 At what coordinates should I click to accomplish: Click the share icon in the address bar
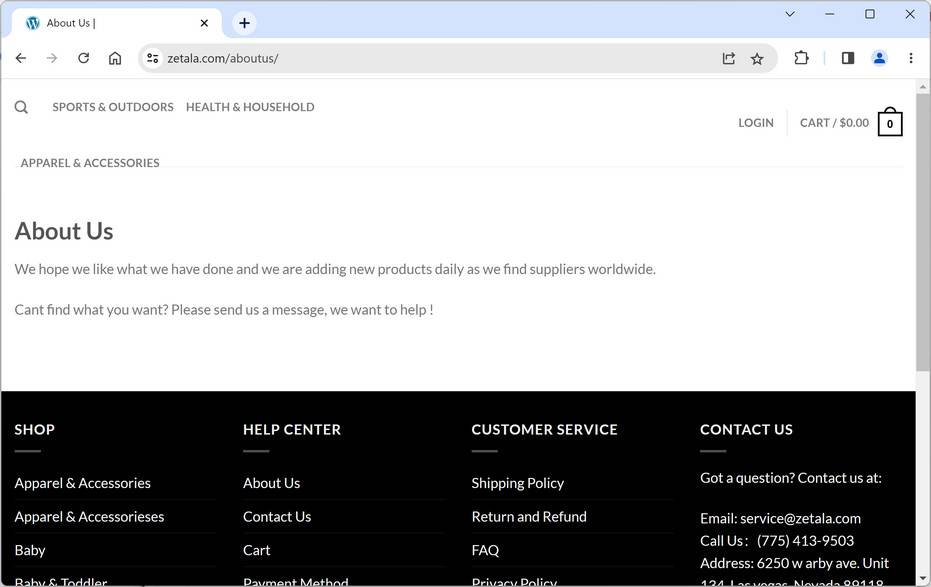(x=729, y=58)
